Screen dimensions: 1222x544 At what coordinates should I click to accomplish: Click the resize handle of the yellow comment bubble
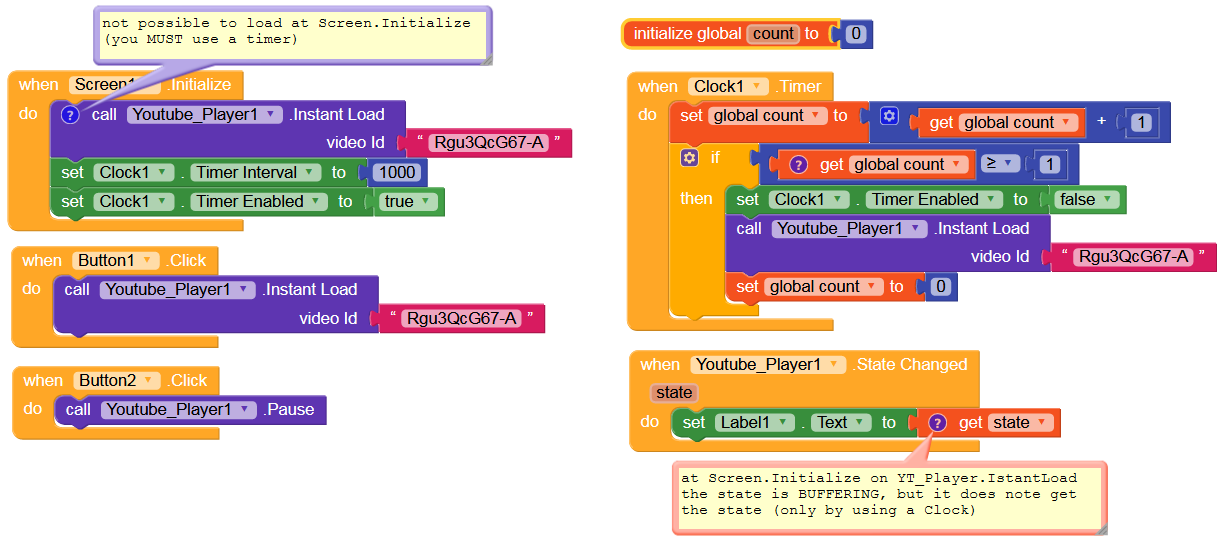486,60
